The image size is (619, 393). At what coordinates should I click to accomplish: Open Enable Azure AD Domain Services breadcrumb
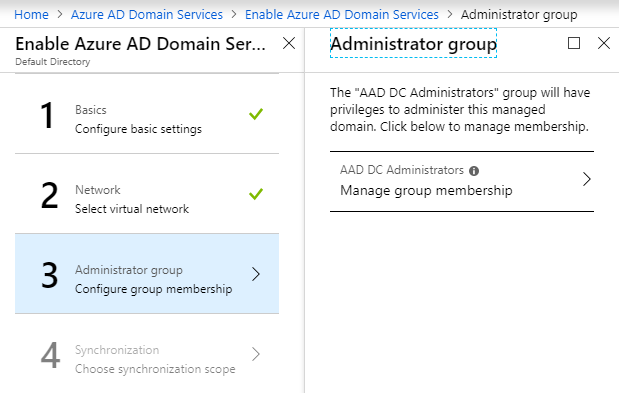(x=342, y=15)
